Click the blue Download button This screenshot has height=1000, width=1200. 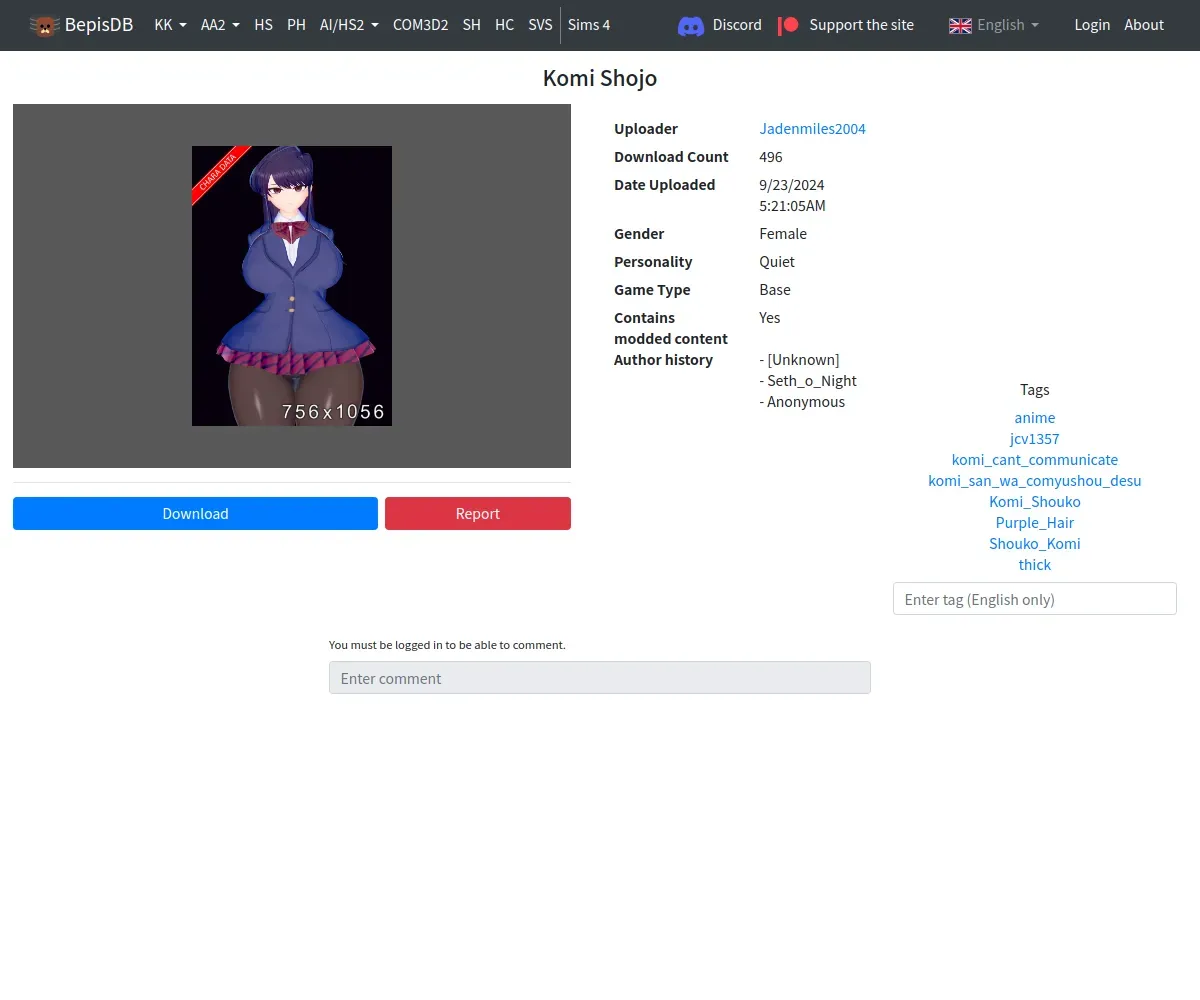coord(195,513)
